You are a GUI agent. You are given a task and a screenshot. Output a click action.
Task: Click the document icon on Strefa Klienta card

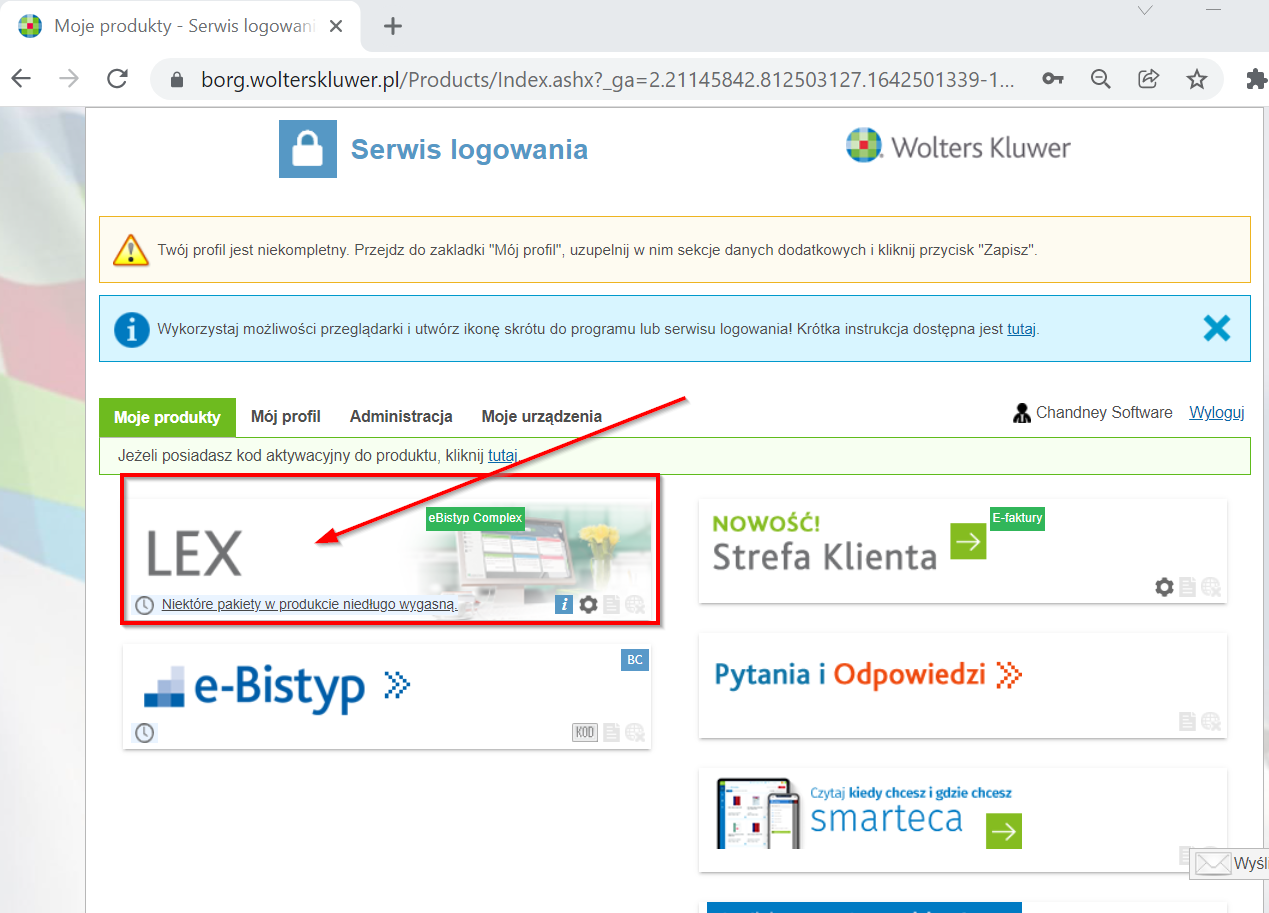point(1188,587)
